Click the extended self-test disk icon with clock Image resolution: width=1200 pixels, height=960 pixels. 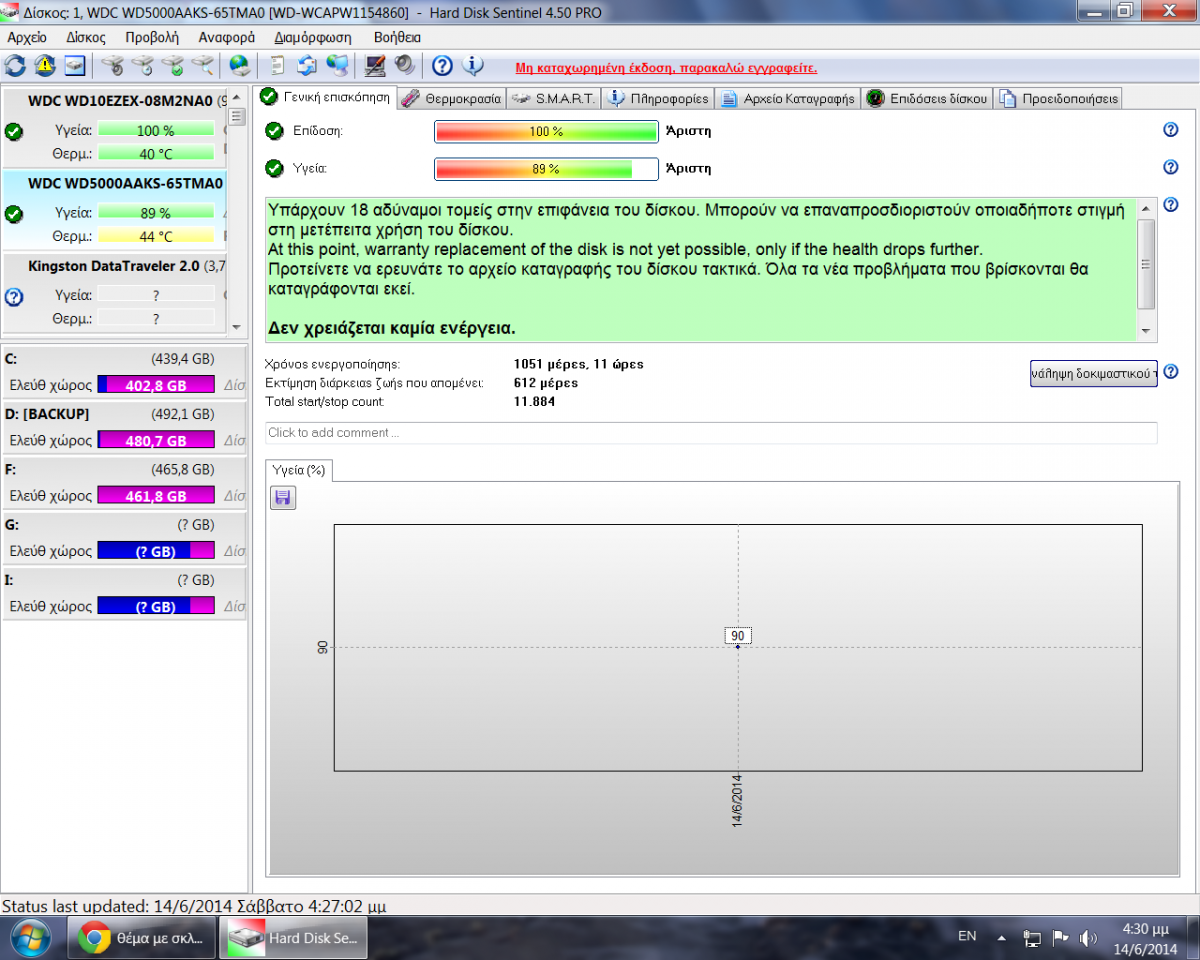coord(143,66)
